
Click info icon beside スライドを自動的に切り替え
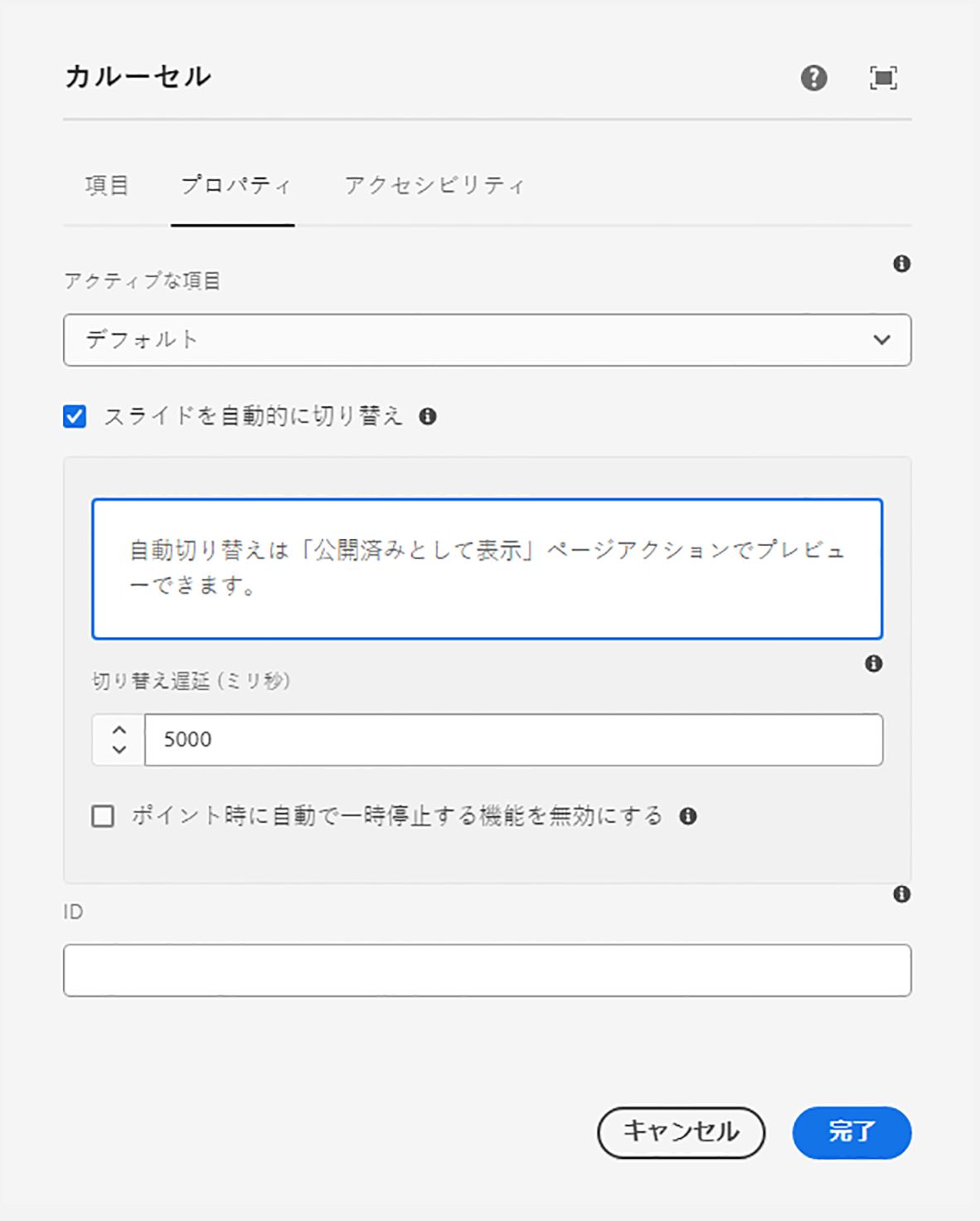click(428, 416)
